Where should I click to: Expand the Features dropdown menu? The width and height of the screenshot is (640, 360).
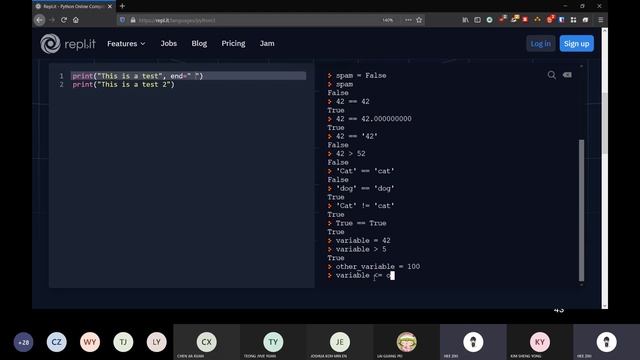coord(126,44)
